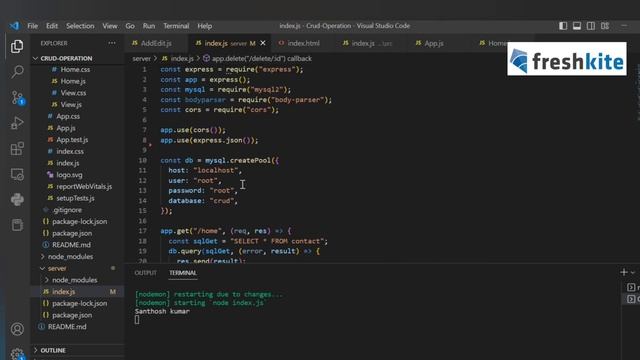Open the new terminal launch profile dropdown
The image size is (640, 360).
coord(633,272)
